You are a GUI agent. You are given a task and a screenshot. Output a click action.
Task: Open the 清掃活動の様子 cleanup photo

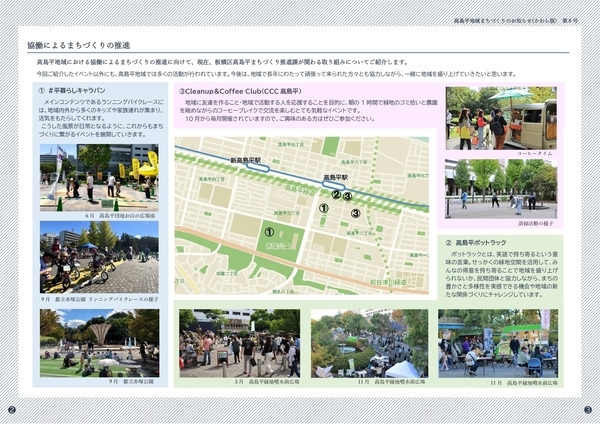point(501,186)
